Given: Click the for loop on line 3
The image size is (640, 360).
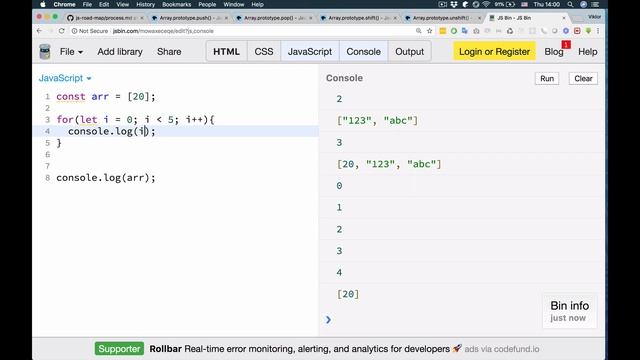Looking at the screenshot, I should pos(135,120).
